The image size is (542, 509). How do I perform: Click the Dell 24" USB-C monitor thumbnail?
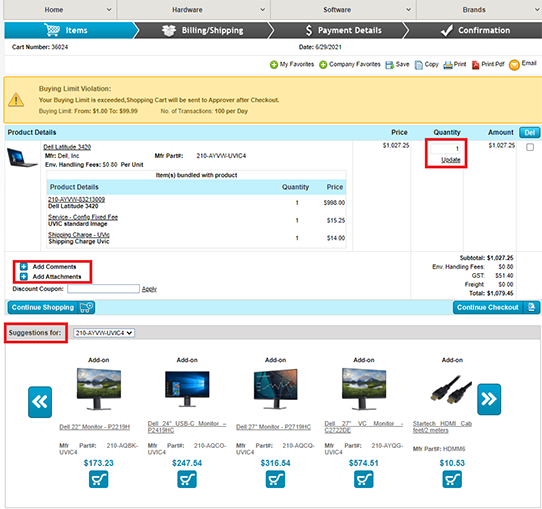[x=187, y=389]
